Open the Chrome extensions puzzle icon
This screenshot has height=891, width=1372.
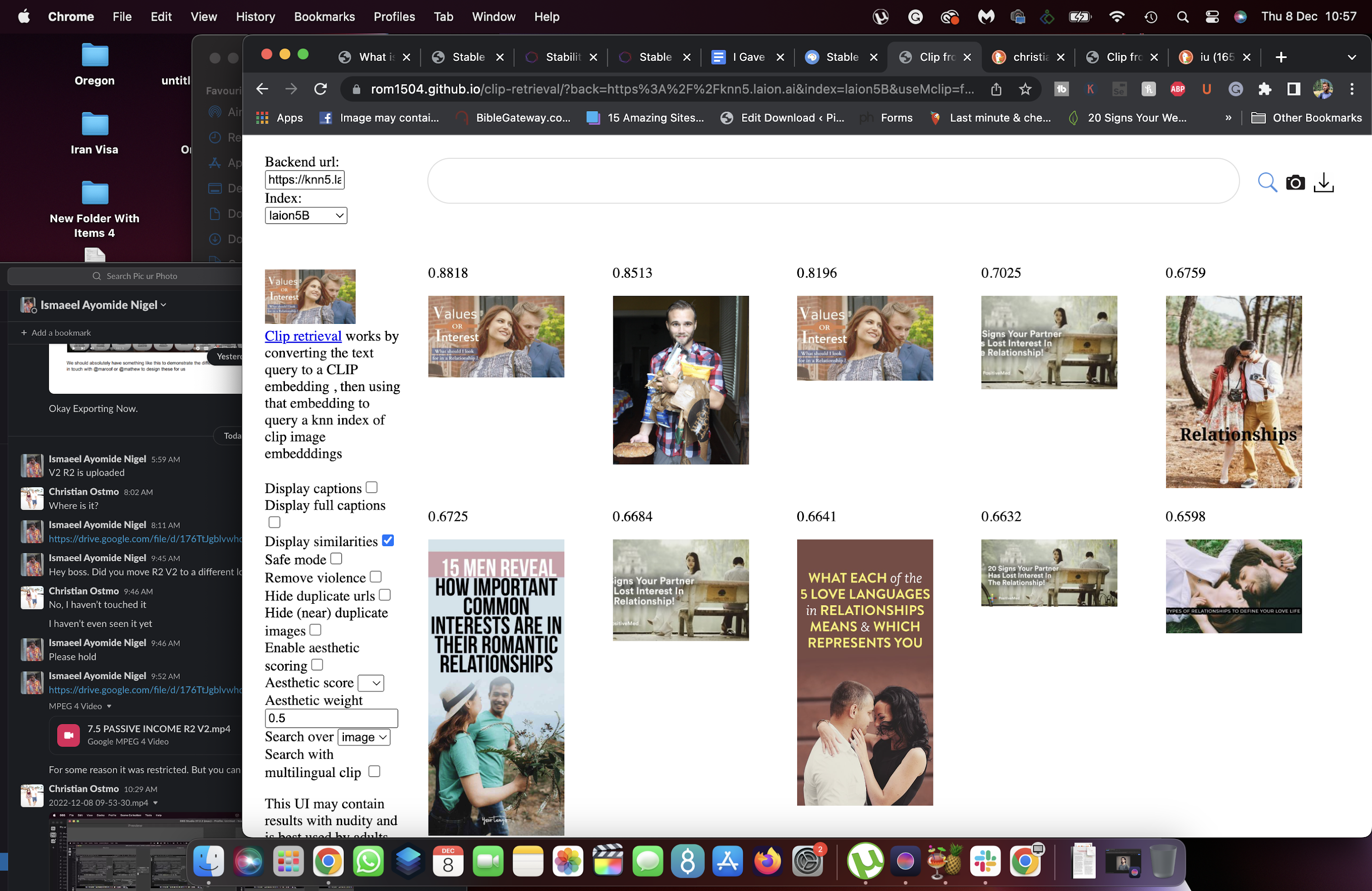click(x=1264, y=89)
